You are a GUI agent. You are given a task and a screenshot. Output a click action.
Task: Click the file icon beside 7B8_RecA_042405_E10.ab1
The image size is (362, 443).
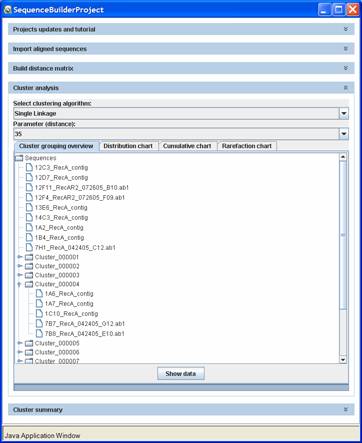39,333
